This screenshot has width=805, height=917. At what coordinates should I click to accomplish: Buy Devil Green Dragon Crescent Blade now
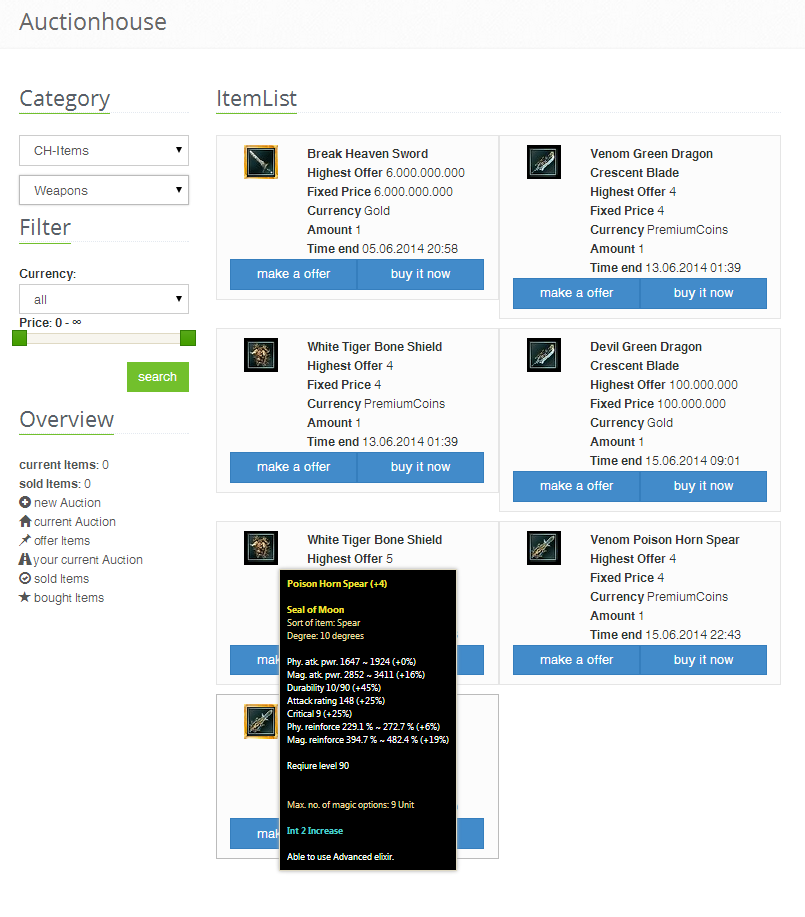tap(704, 486)
